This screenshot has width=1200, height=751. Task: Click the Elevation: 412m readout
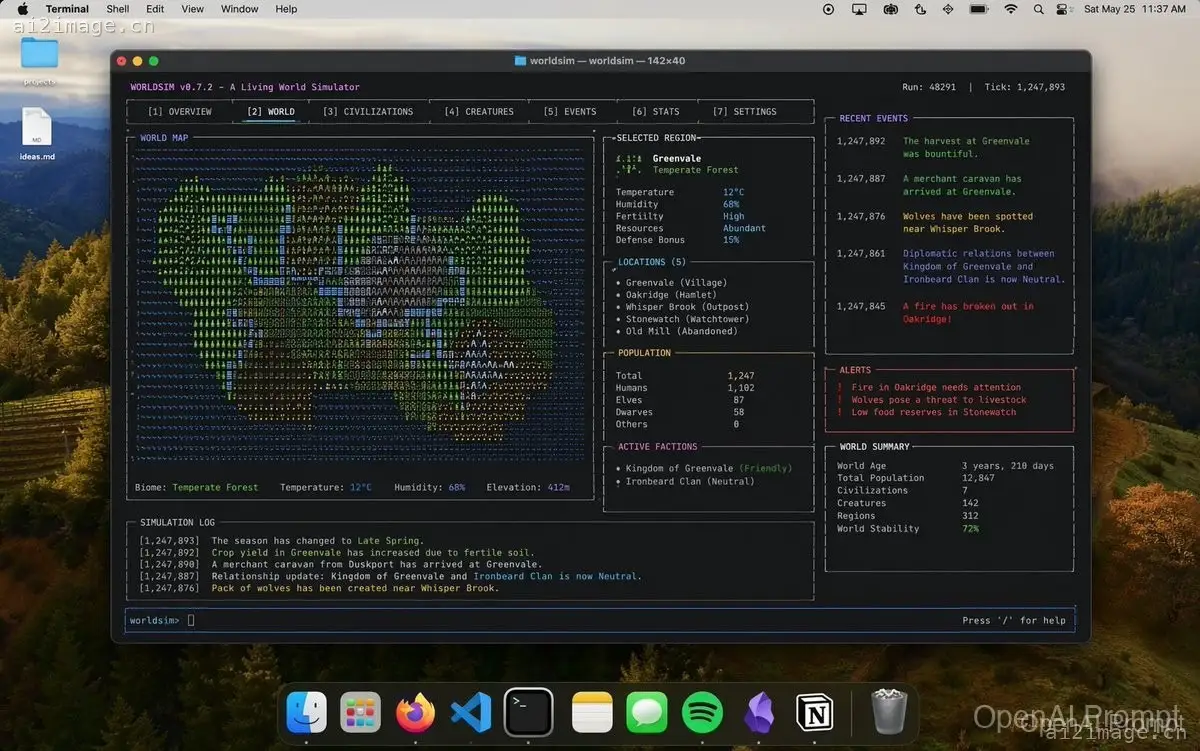528,487
